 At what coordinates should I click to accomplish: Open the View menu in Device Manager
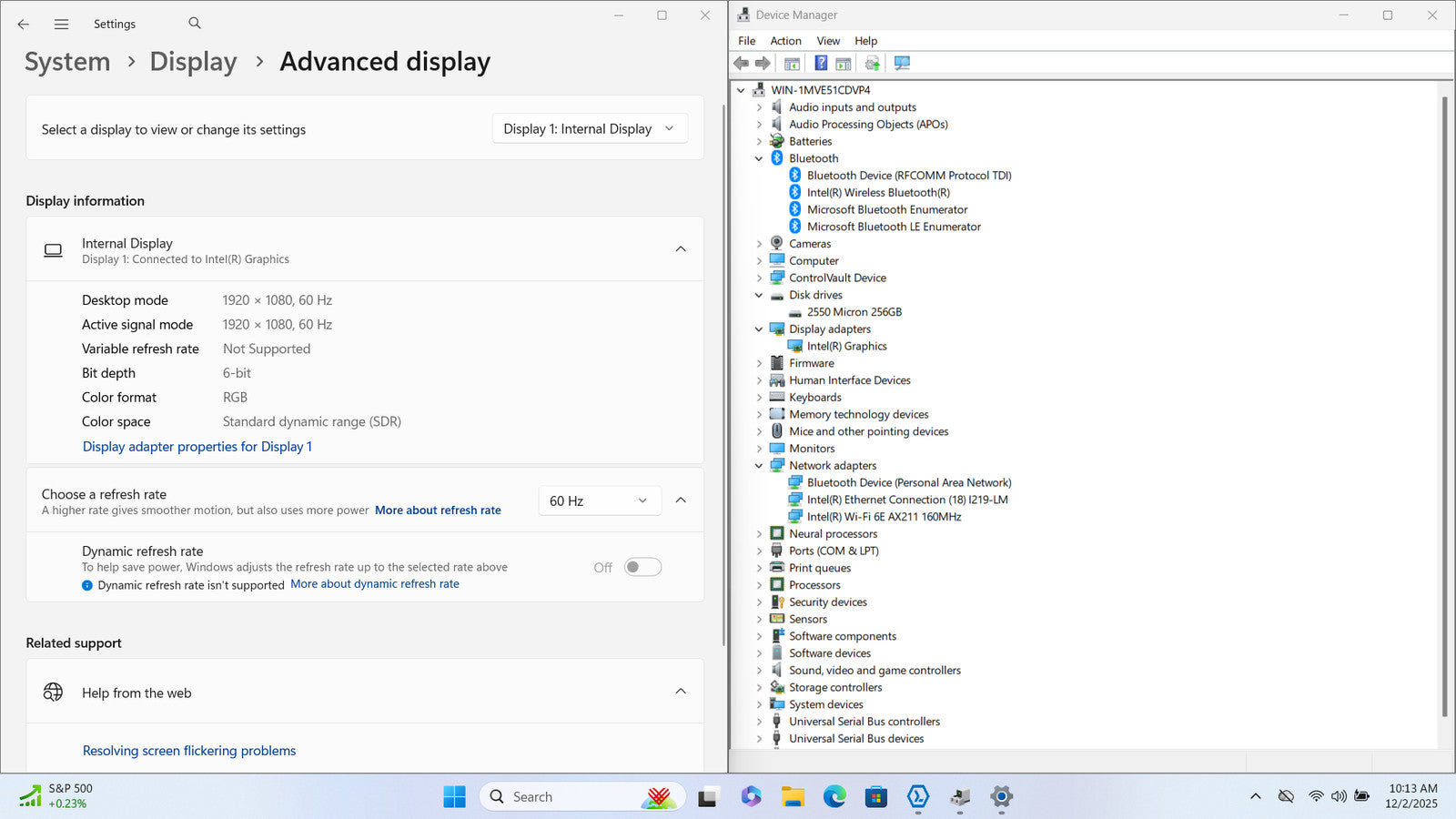pos(827,41)
